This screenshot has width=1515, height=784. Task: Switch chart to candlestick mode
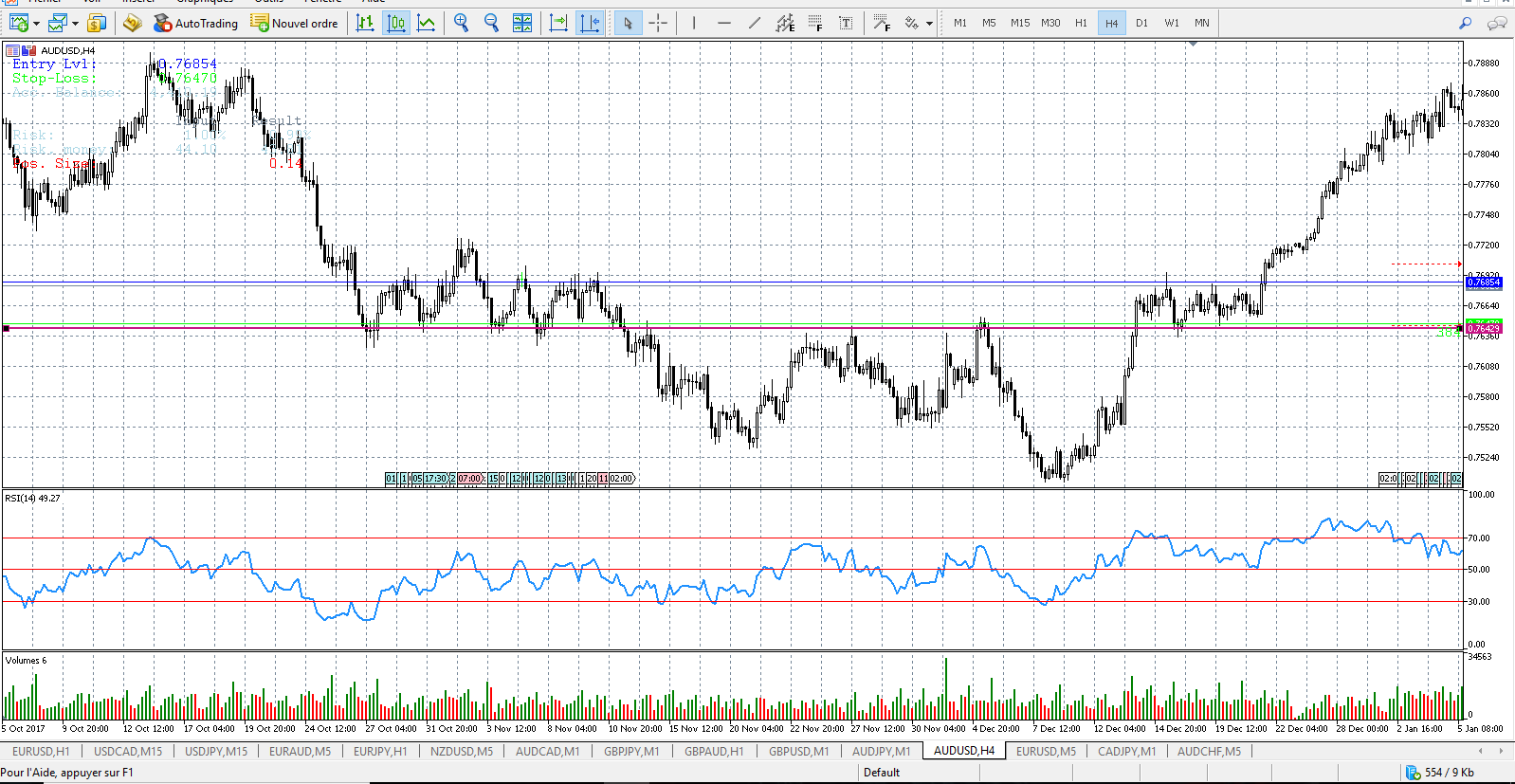(x=396, y=23)
